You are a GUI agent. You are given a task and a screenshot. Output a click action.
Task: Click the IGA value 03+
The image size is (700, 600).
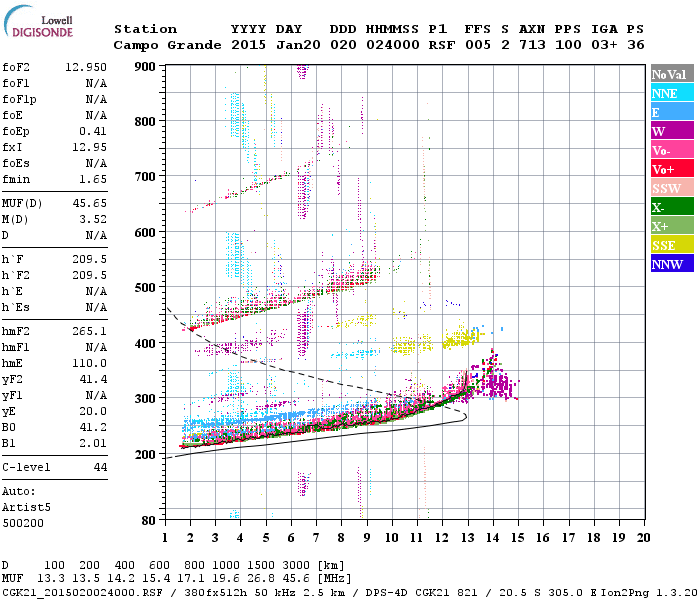click(604, 45)
